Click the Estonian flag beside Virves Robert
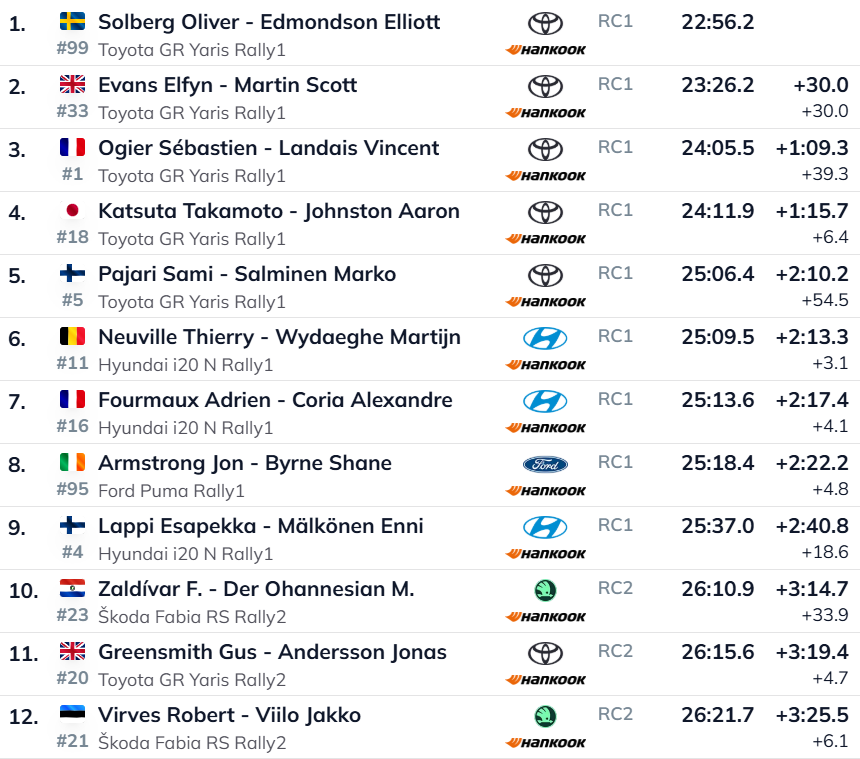 coord(72,714)
